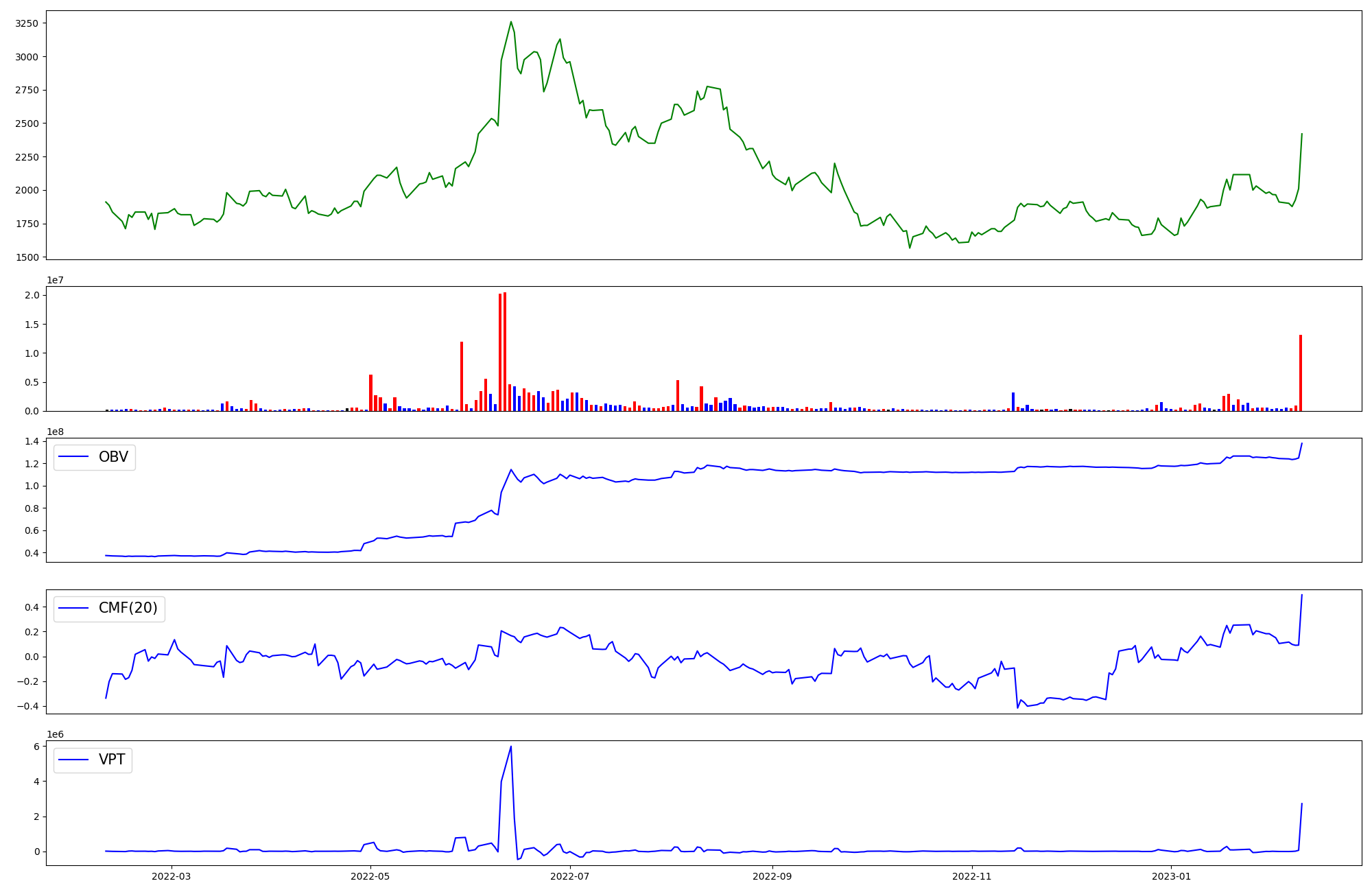The image size is (1372, 892).
Task: Click the 3250 price axis tick label
Action: pos(26,23)
